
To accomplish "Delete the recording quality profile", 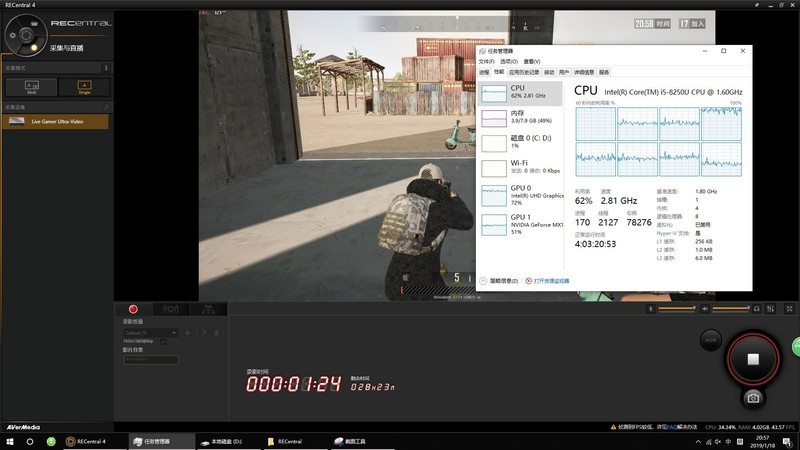I will pos(216,332).
